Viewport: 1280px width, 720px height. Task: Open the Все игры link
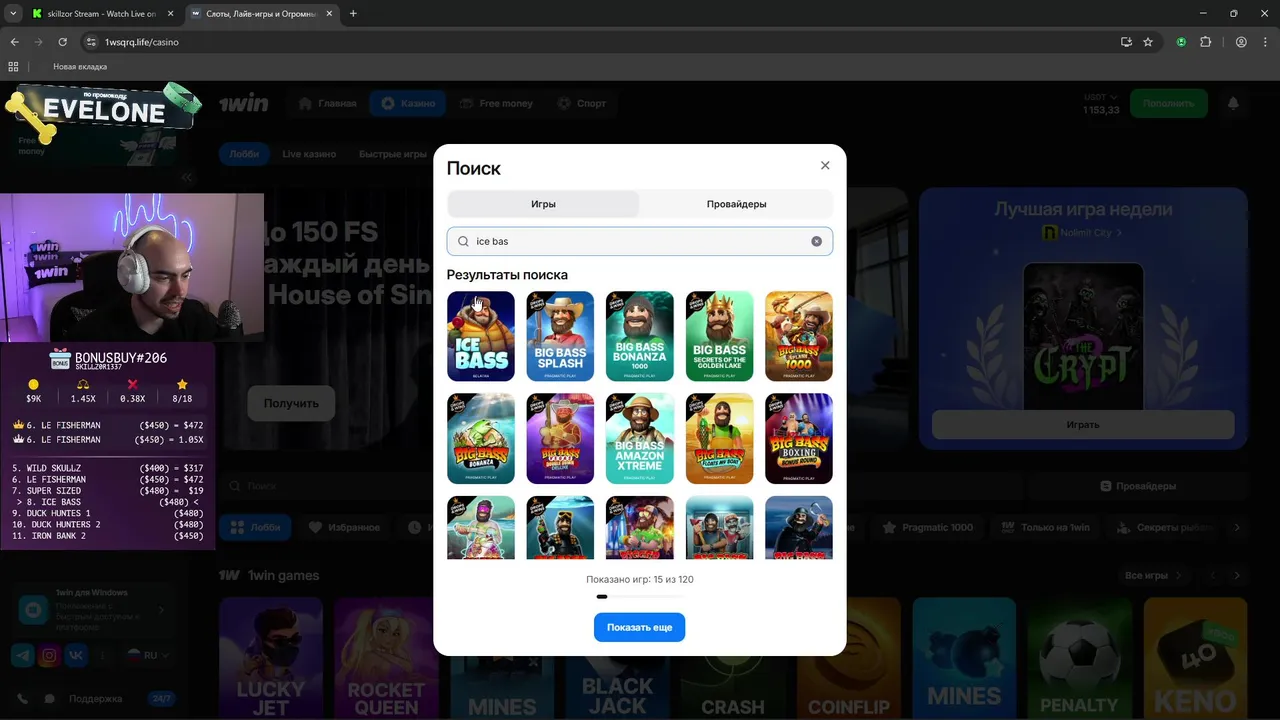pyautogui.click(x=1152, y=575)
